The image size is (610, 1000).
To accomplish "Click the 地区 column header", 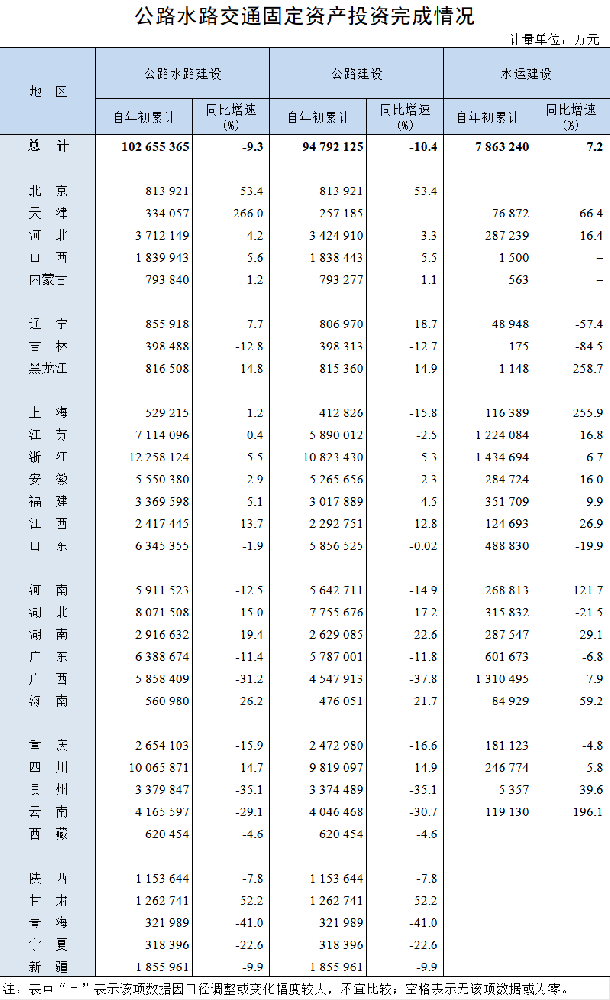I will 48,91.
